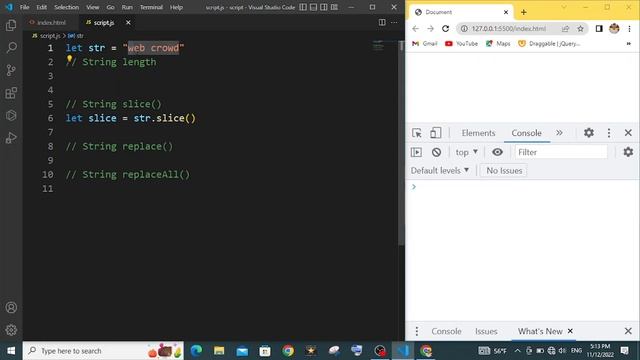
Task: Open the editor More Actions ellipsis
Action: click(394, 22)
